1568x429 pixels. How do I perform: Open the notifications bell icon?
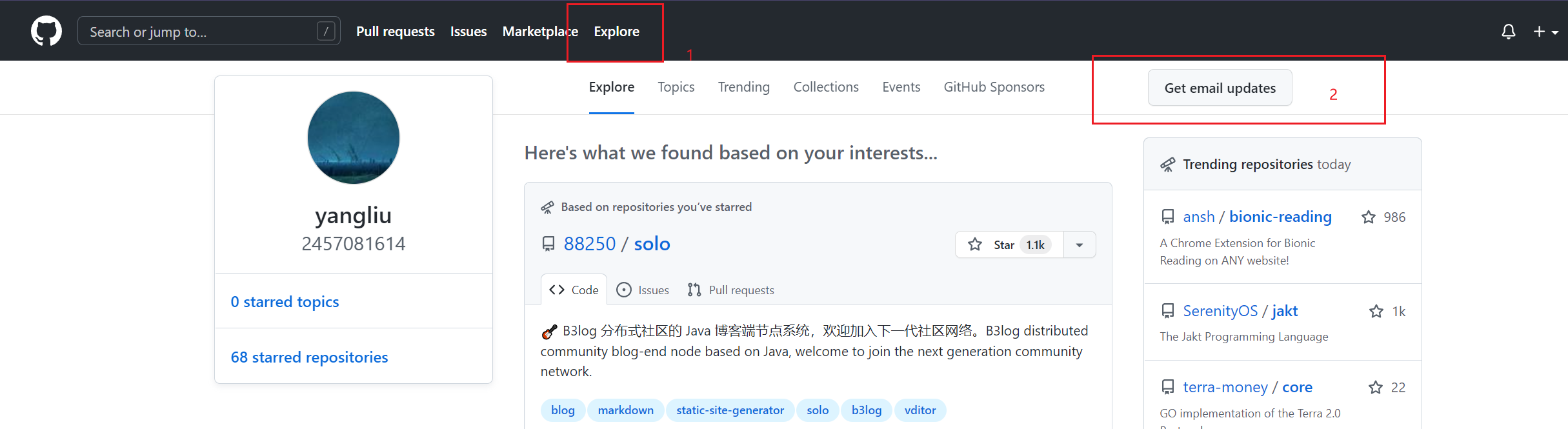(x=1509, y=32)
